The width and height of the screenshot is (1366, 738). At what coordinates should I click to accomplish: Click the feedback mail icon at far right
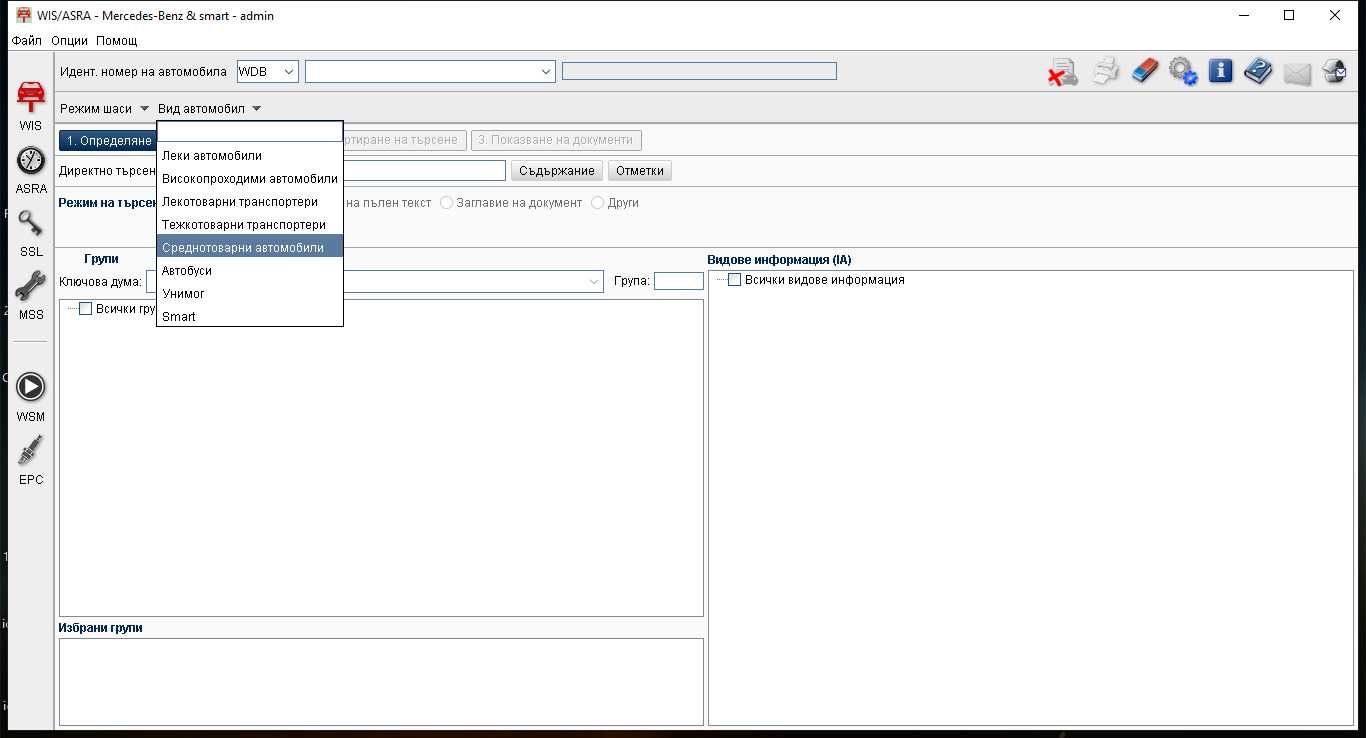click(1334, 71)
